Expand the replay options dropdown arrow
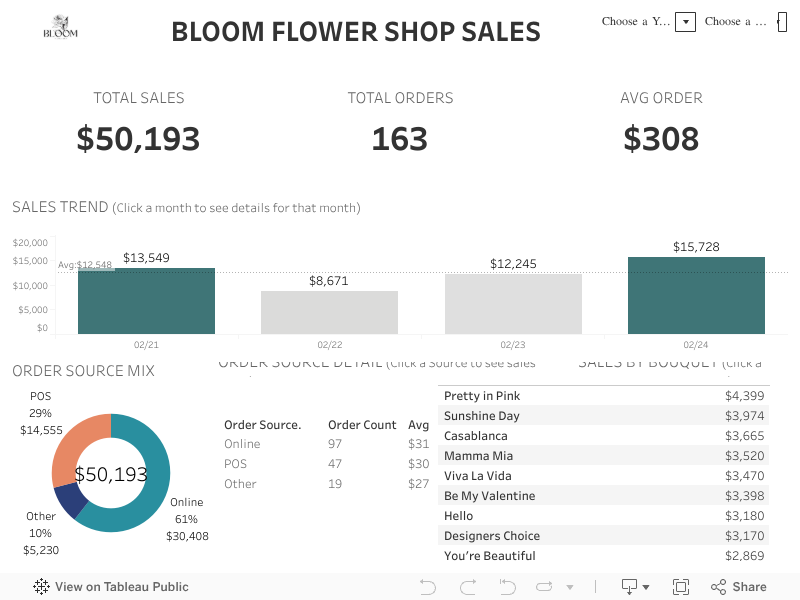Image resolution: width=800 pixels, height=600 pixels. click(x=570, y=588)
